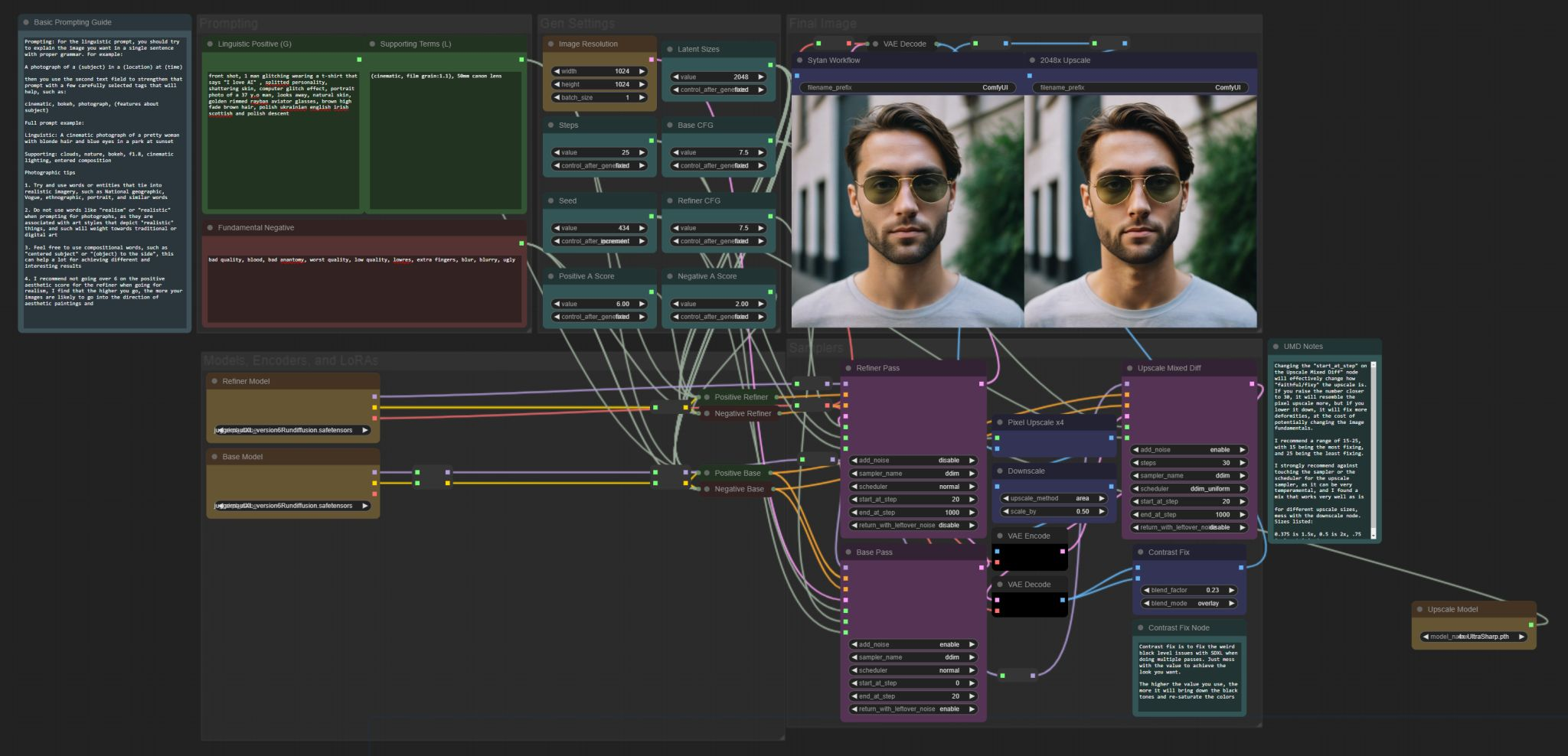Screen dimensions: 1568x756
Task: Collapse the Fundamental Negative node dot
Action: pyautogui.click(x=210, y=228)
